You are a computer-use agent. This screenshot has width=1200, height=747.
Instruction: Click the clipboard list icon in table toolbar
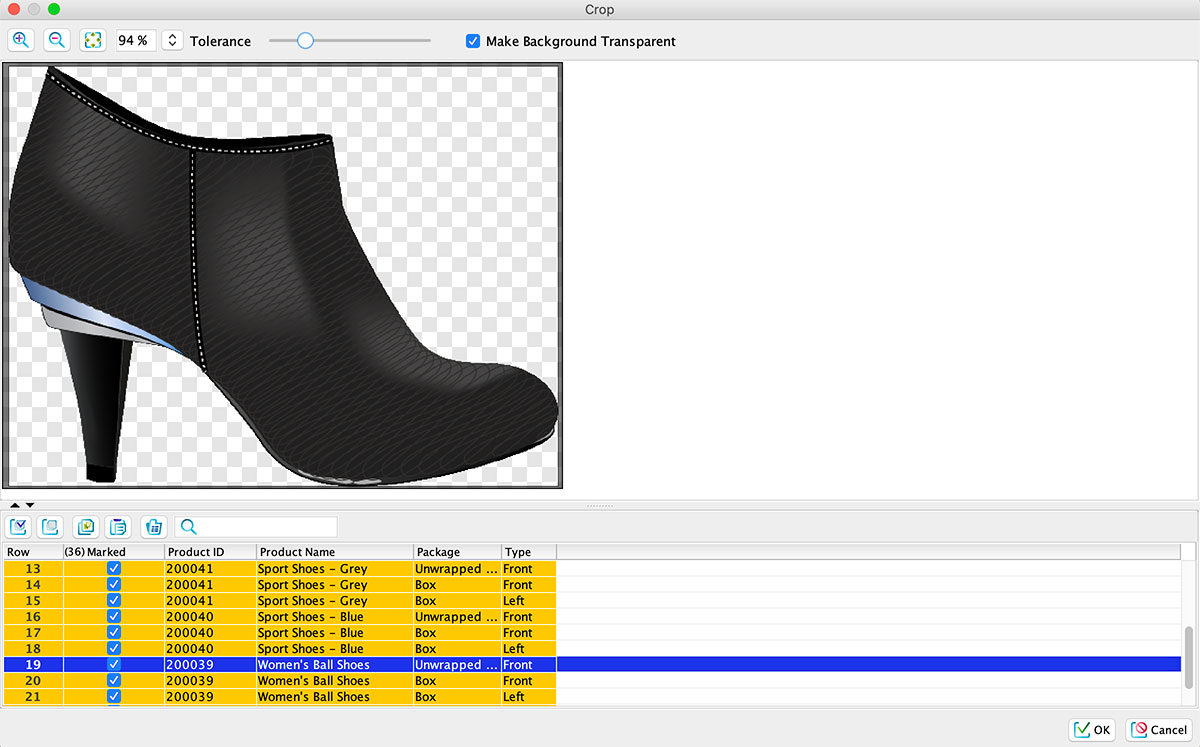(118, 527)
